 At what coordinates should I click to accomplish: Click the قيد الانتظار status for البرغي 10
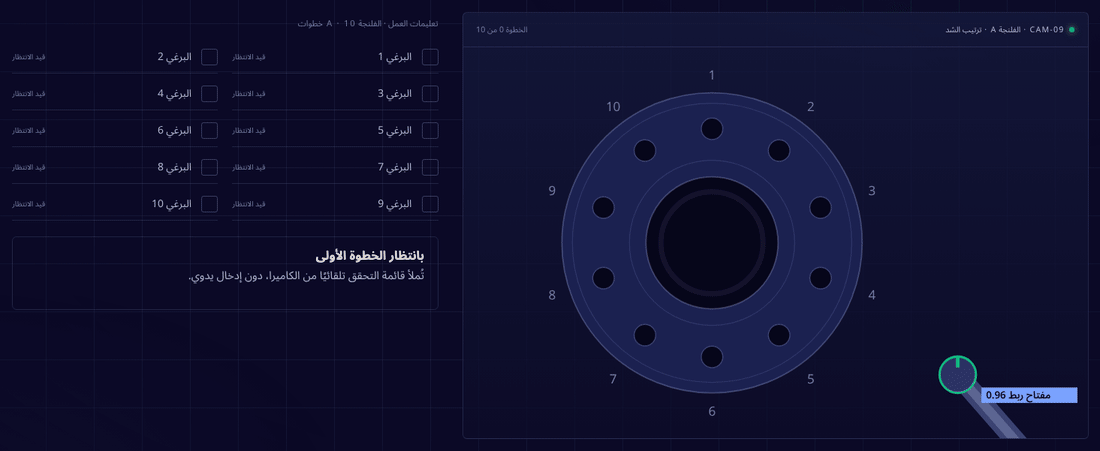pyautogui.click(x=29, y=204)
